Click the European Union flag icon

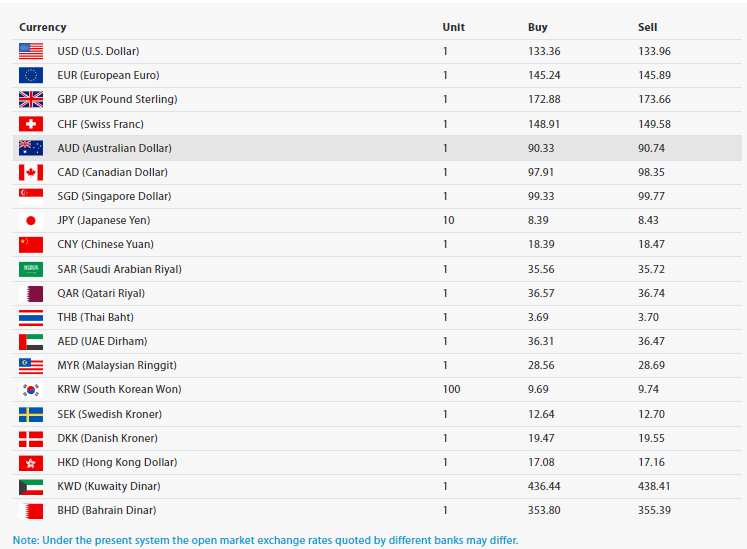coord(31,75)
